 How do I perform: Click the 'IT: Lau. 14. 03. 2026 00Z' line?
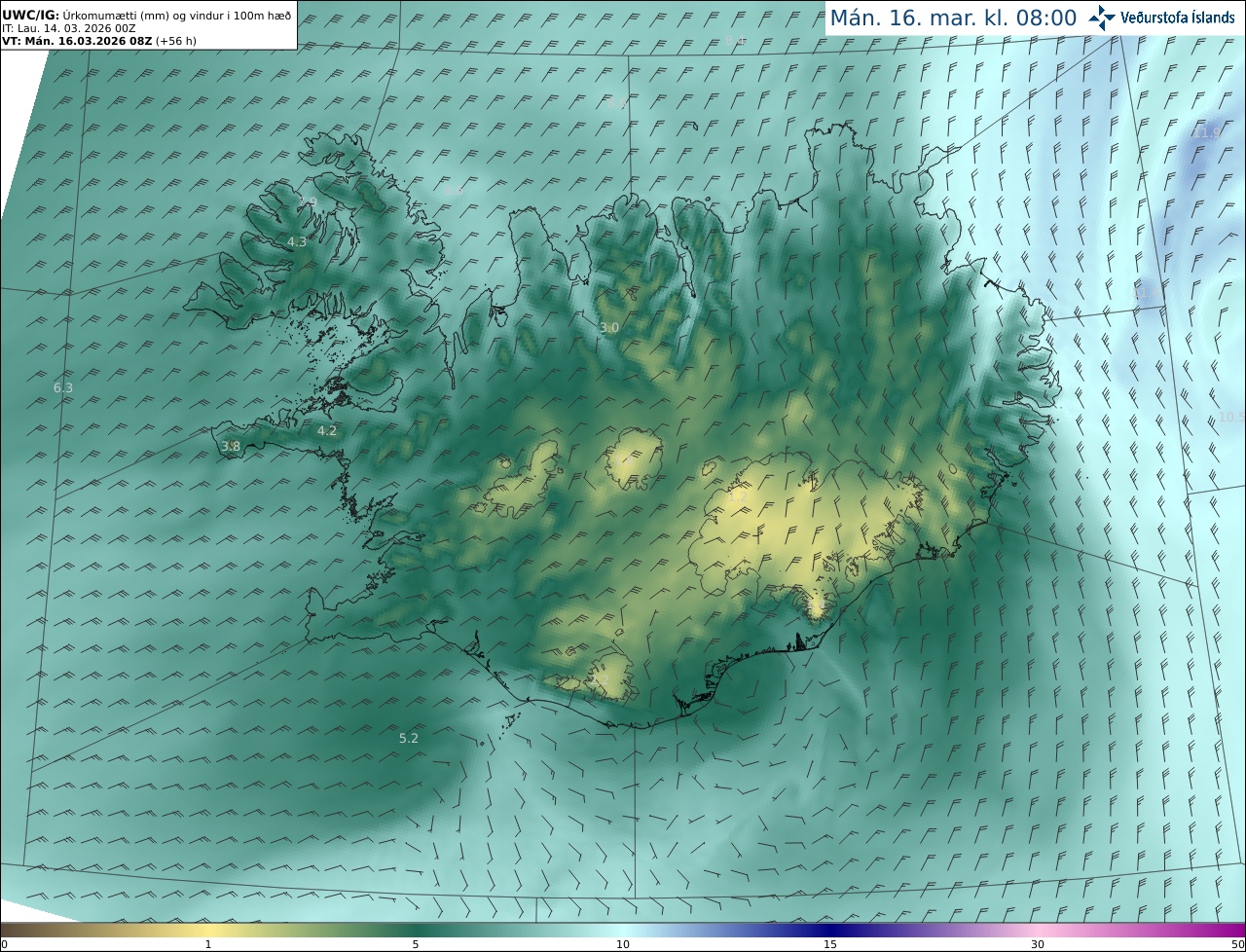pos(69,28)
